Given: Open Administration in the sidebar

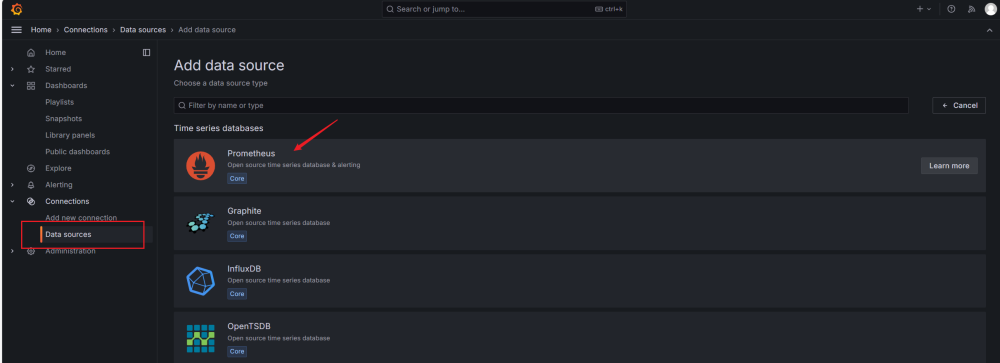Looking at the screenshot, I should coord(70,251).
